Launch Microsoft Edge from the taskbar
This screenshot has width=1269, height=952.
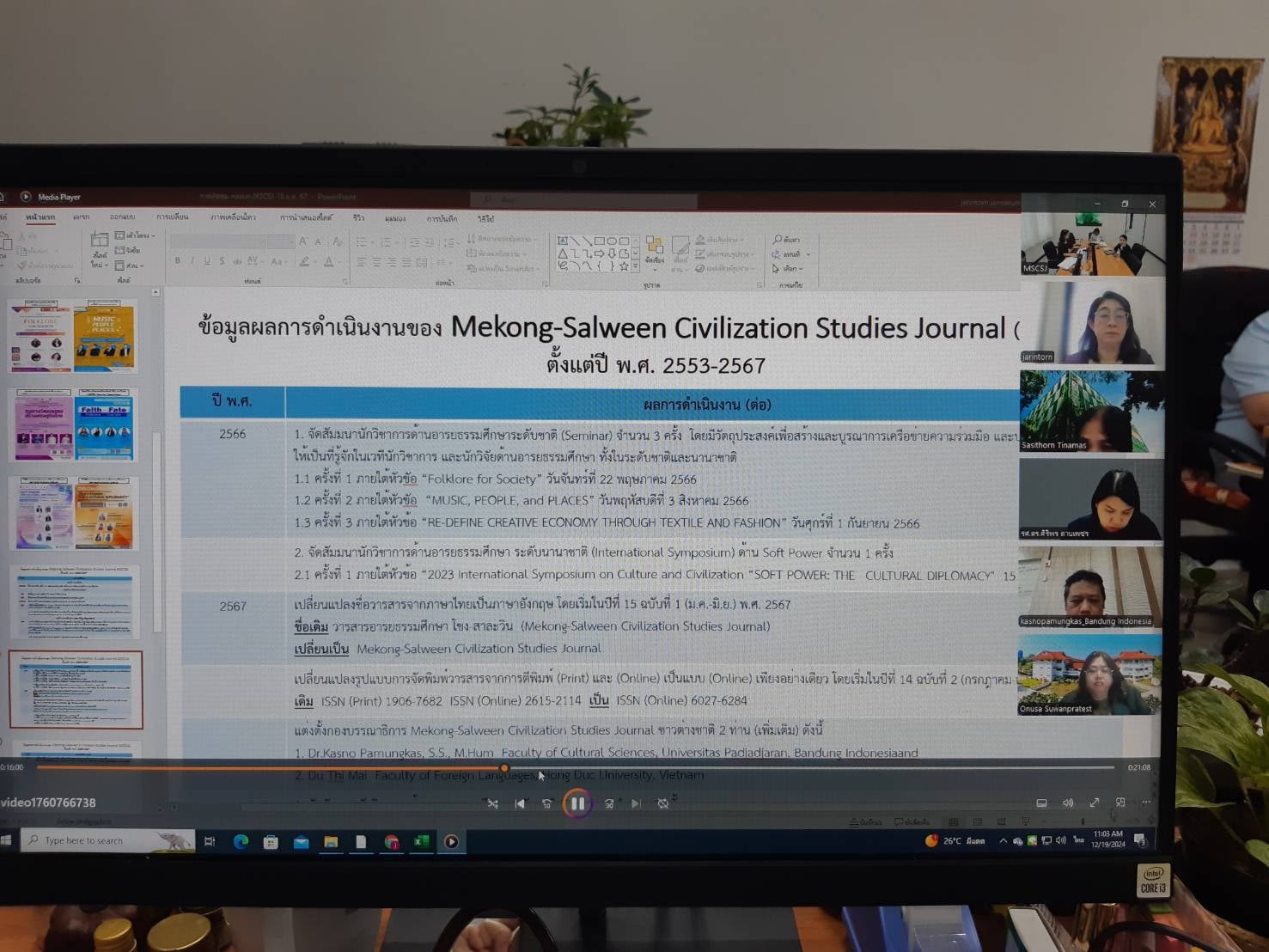[x=241, y=841]
